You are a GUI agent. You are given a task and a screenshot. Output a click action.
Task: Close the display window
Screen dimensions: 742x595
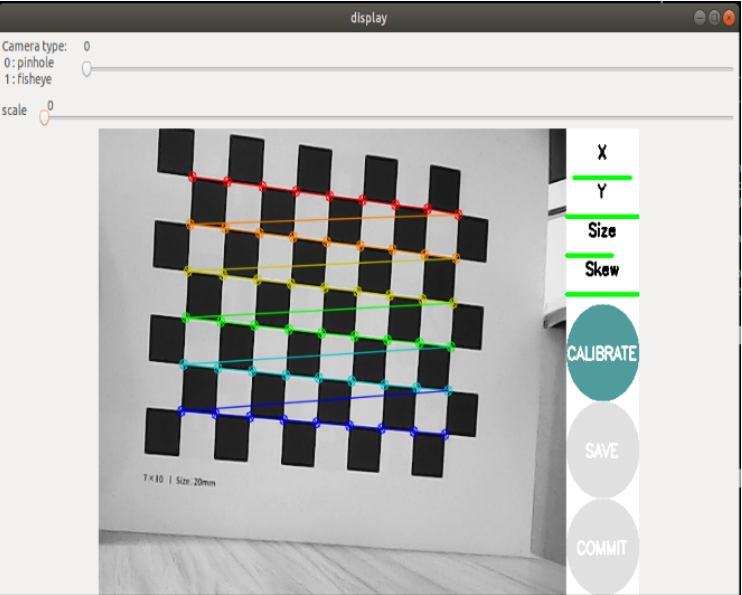pyautogui.click(x=729, y=18)
